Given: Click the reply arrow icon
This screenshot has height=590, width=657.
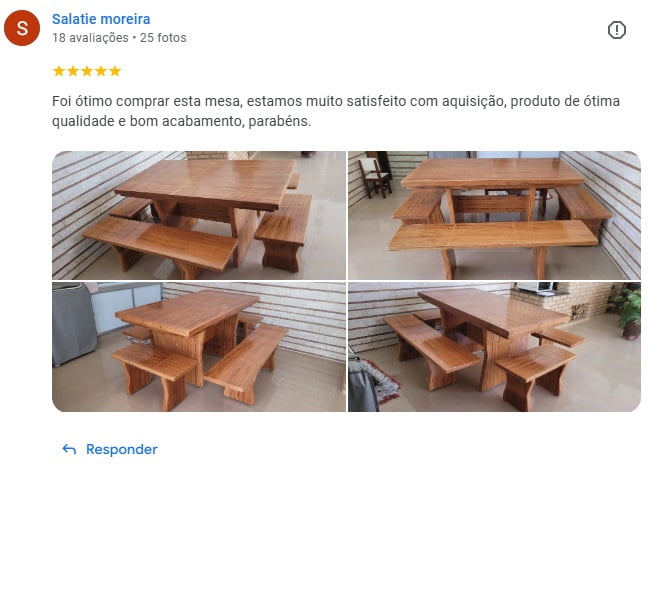Looking at the screenshot, I should click(69, 450).
